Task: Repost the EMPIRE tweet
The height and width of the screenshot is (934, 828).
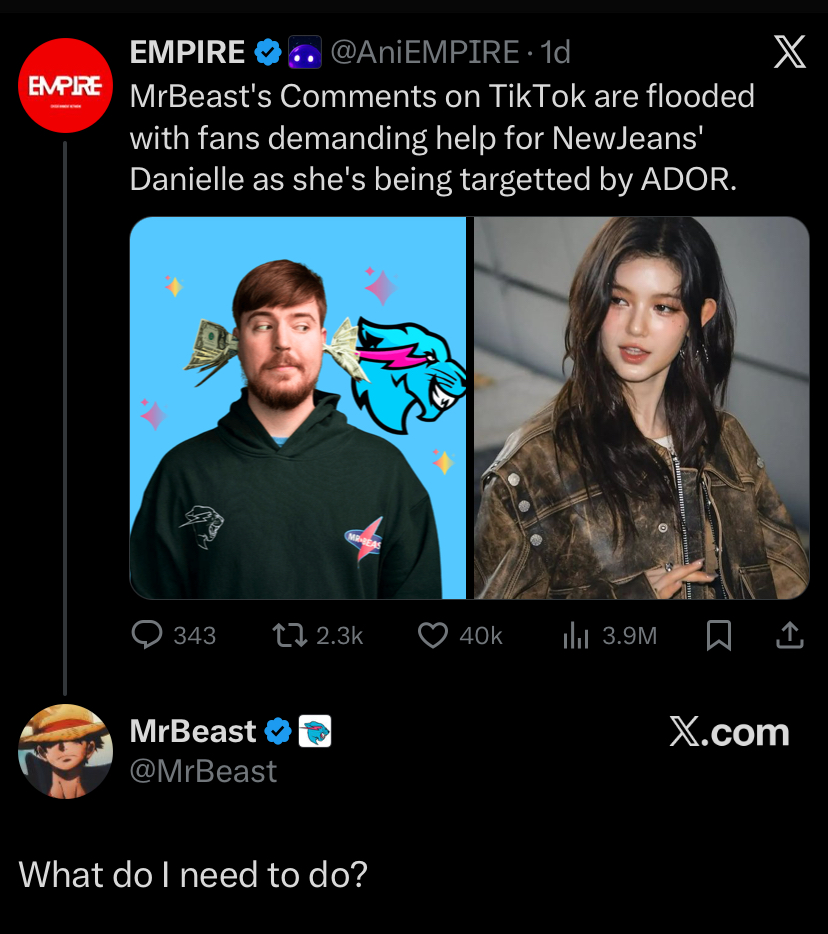Action: (x=289, y=635)
